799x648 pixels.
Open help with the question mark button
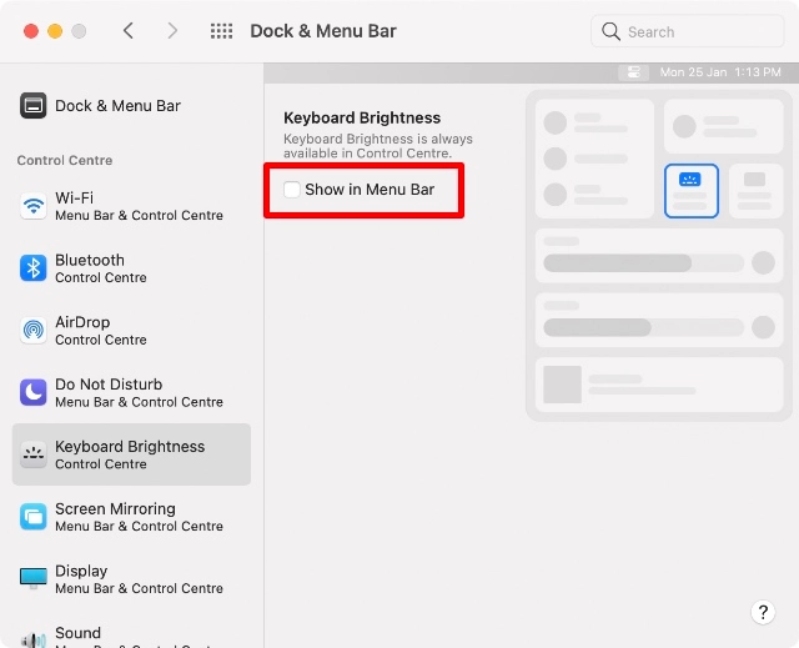coord(762,612)
